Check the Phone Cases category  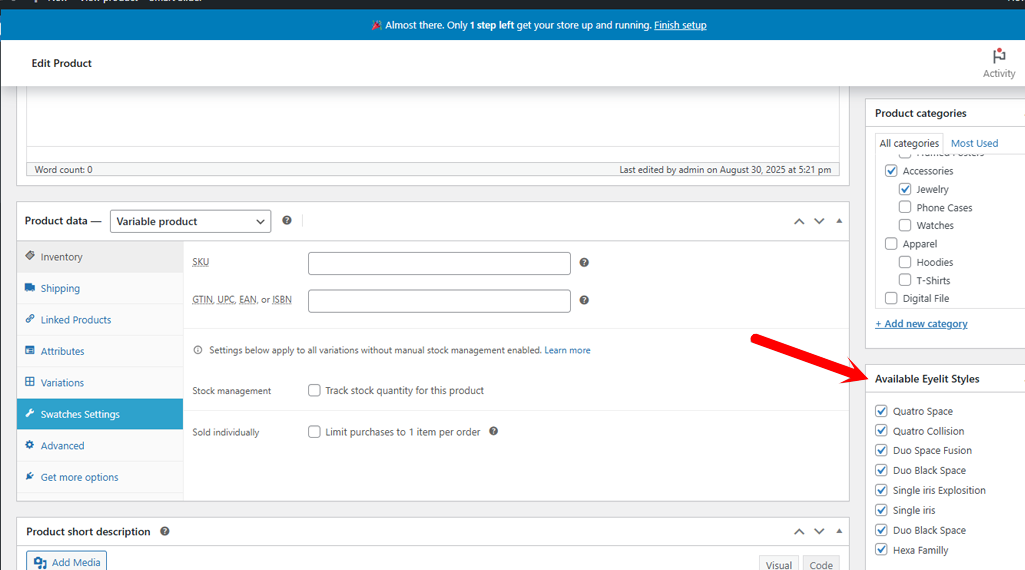tap(905, 208)
